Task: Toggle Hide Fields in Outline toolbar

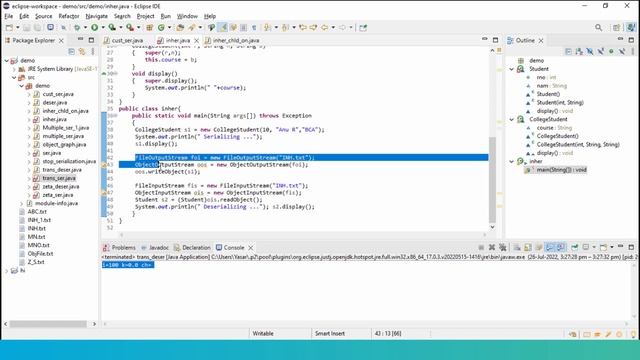Action: pos(590,51)
